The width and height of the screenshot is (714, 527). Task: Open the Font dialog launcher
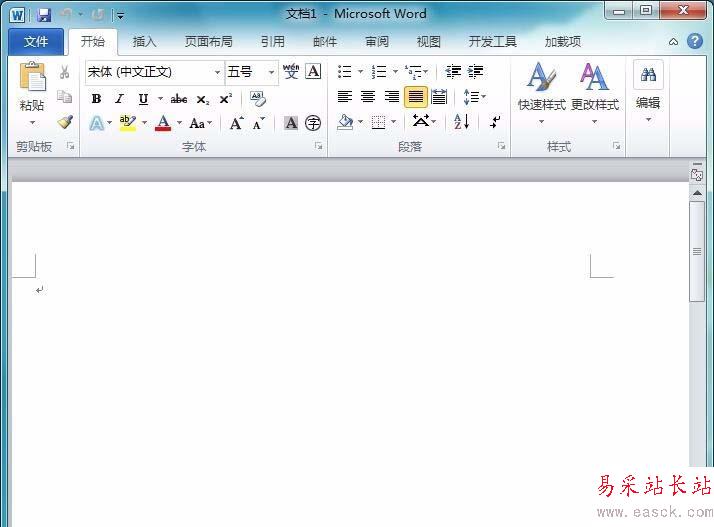(x=318, y=146)
